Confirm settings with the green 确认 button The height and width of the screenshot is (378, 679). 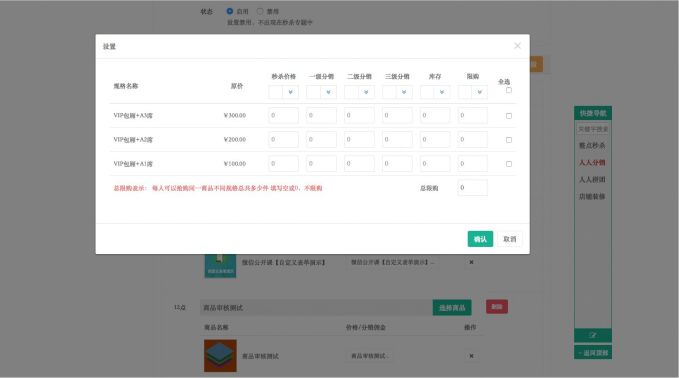[480, 239]
